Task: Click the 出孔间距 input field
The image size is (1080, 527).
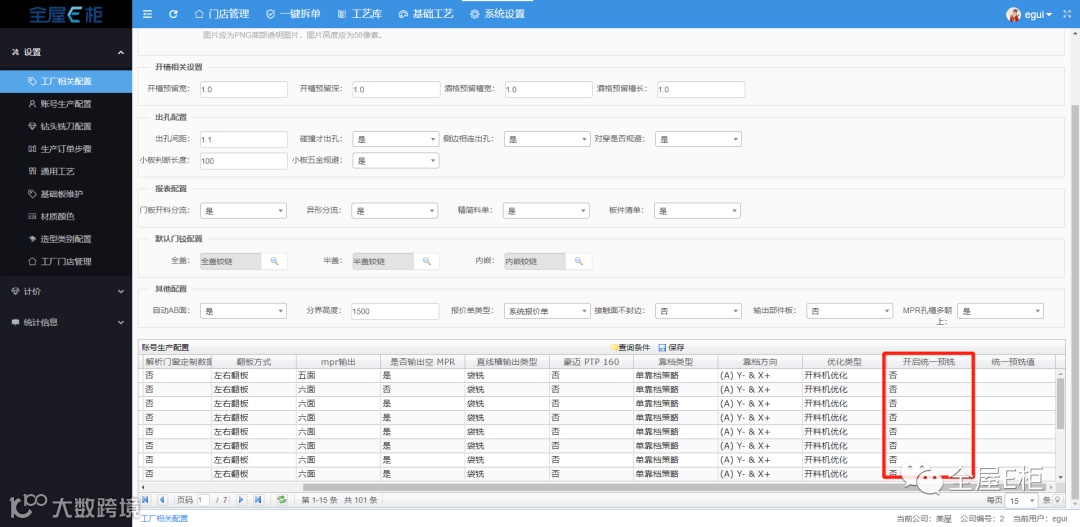Action: (x=243, y=139)
